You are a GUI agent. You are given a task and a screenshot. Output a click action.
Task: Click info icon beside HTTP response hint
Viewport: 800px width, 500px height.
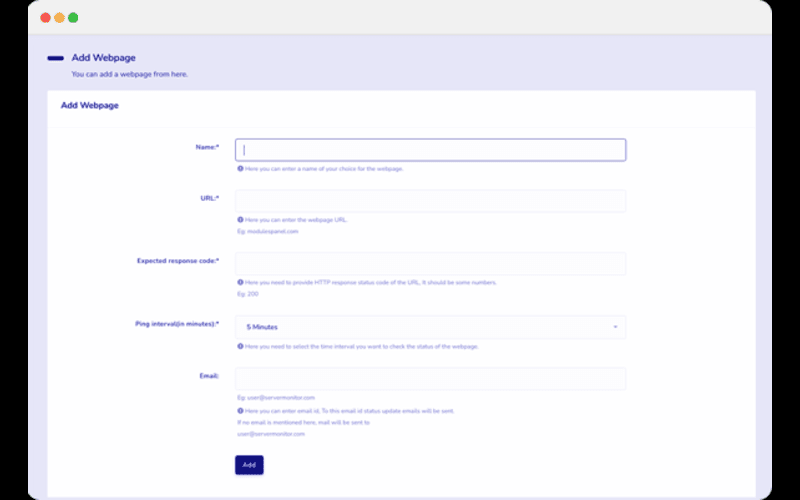click(240, 282)
